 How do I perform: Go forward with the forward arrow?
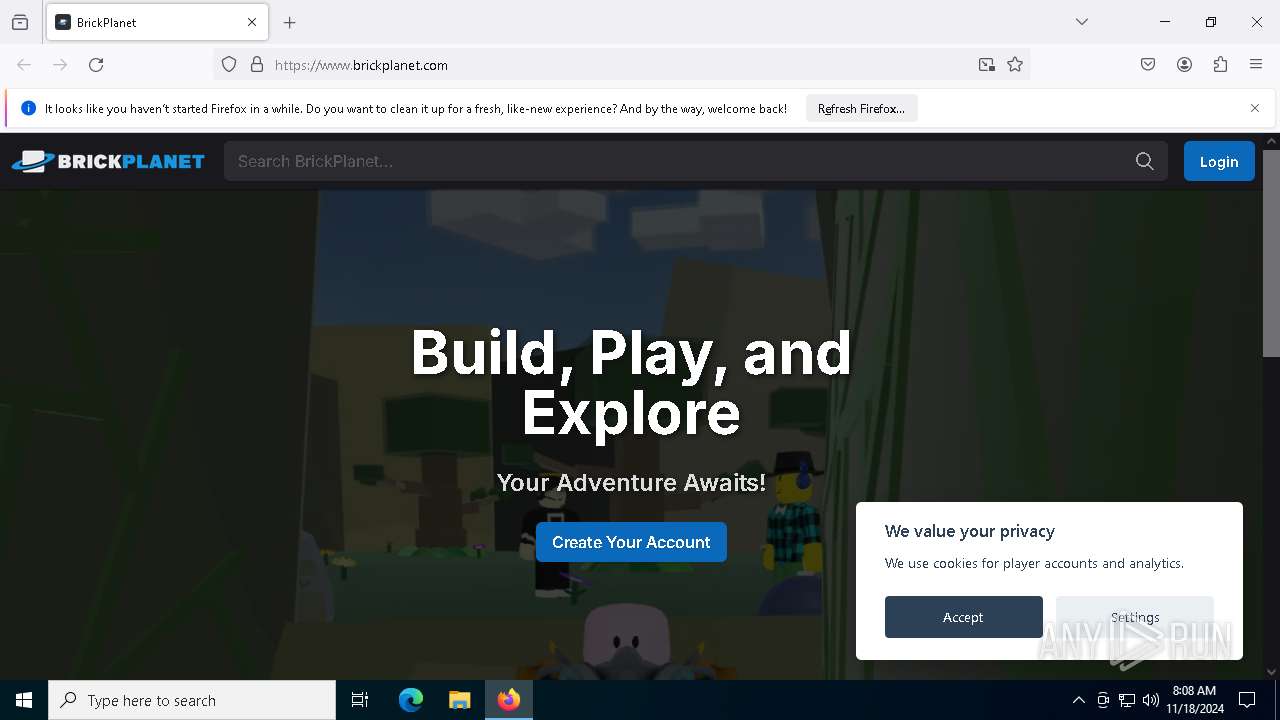[x=60, y=65]
